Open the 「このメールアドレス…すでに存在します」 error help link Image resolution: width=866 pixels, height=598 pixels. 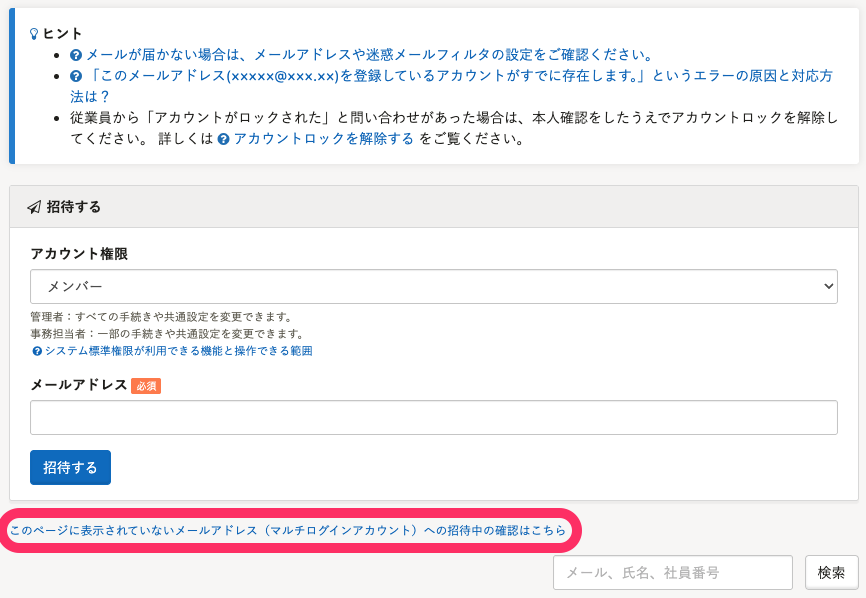pos(450,76)
